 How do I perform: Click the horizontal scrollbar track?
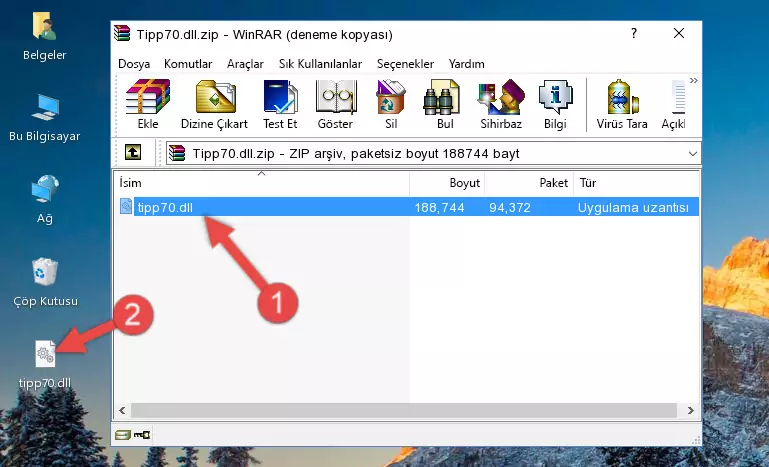tap(404, 410)
